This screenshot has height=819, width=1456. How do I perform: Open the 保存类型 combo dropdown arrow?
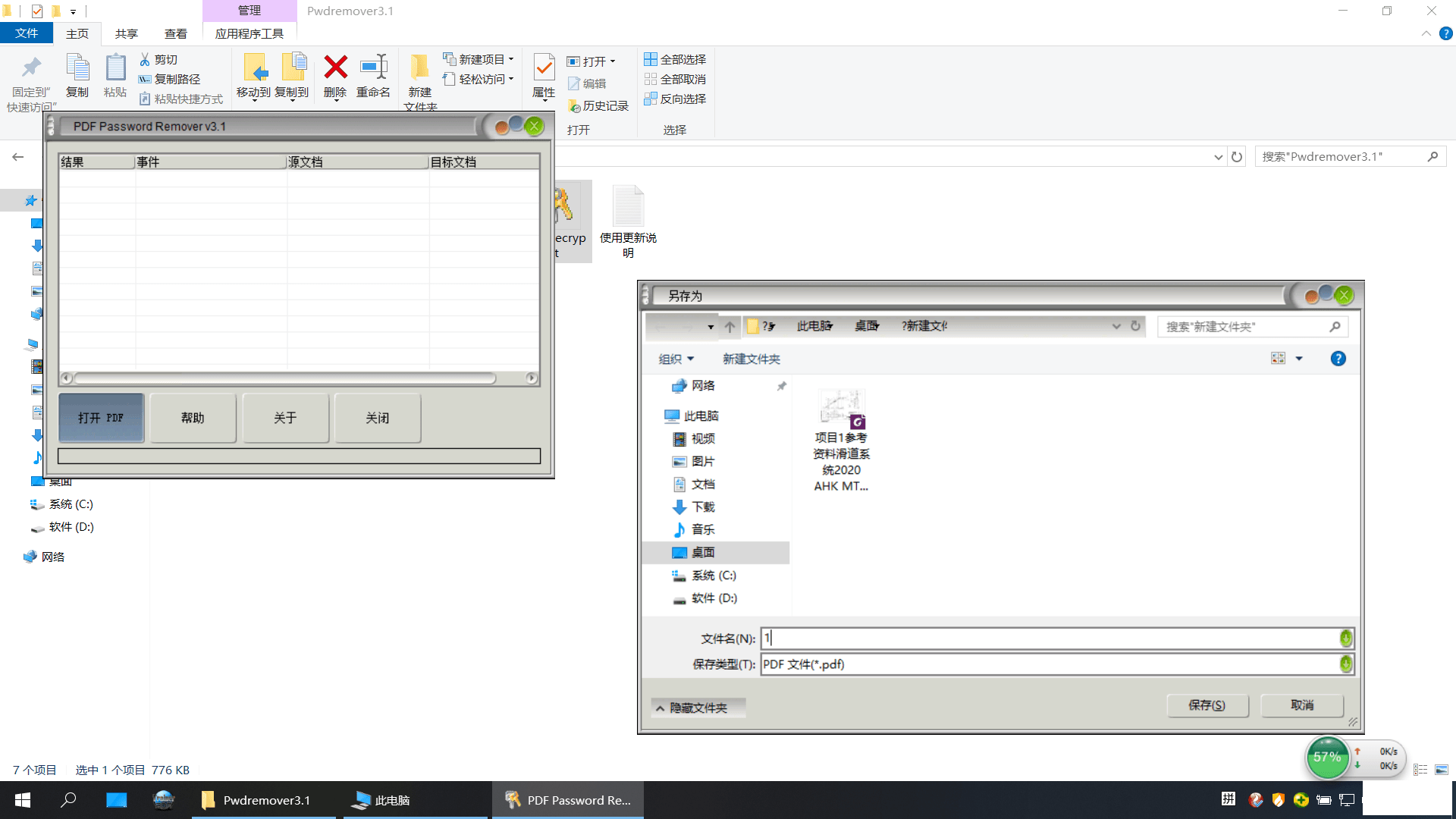(1345, 664)
